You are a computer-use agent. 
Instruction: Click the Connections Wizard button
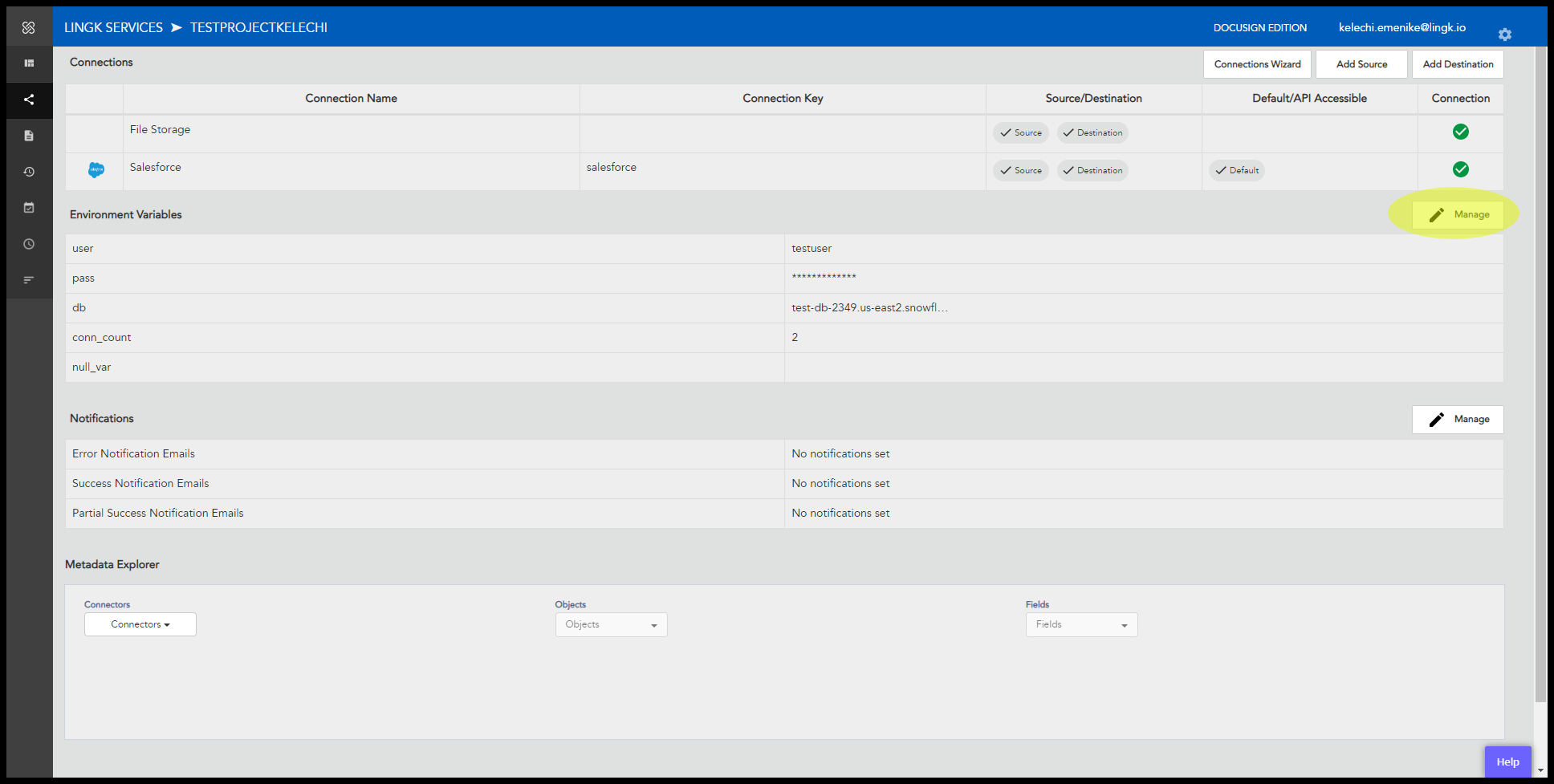point(1257,64)
